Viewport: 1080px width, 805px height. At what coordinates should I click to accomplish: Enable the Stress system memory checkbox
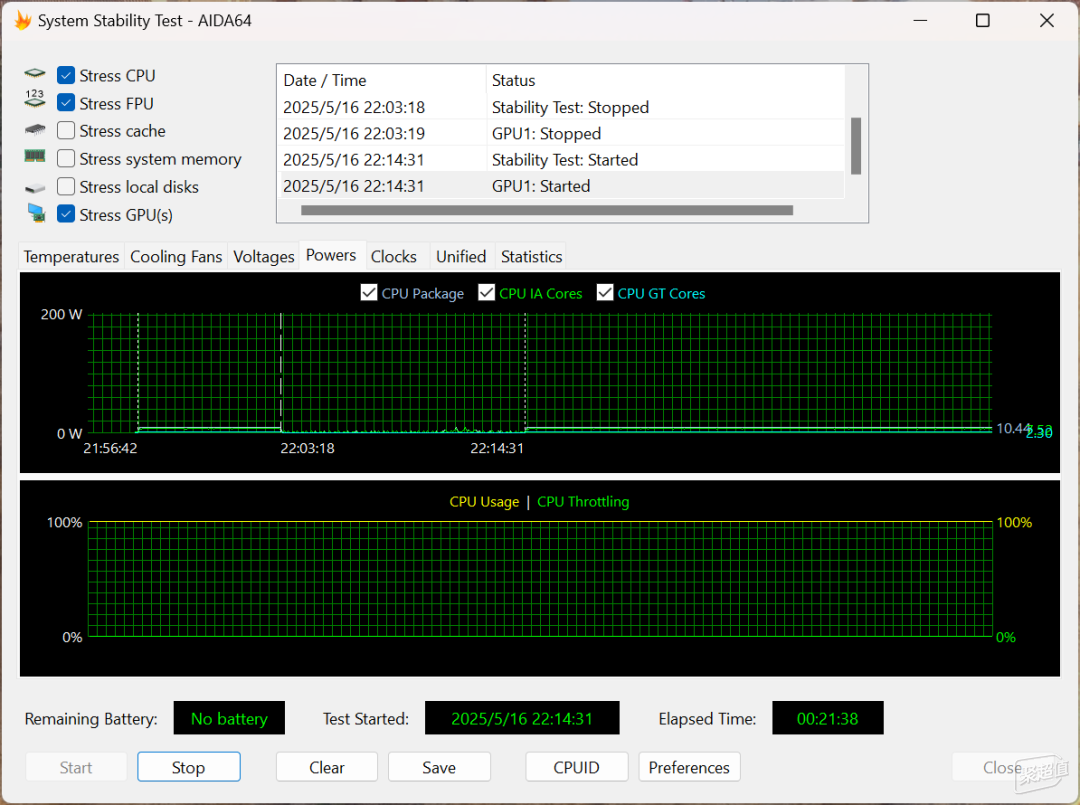coord(66,159)
